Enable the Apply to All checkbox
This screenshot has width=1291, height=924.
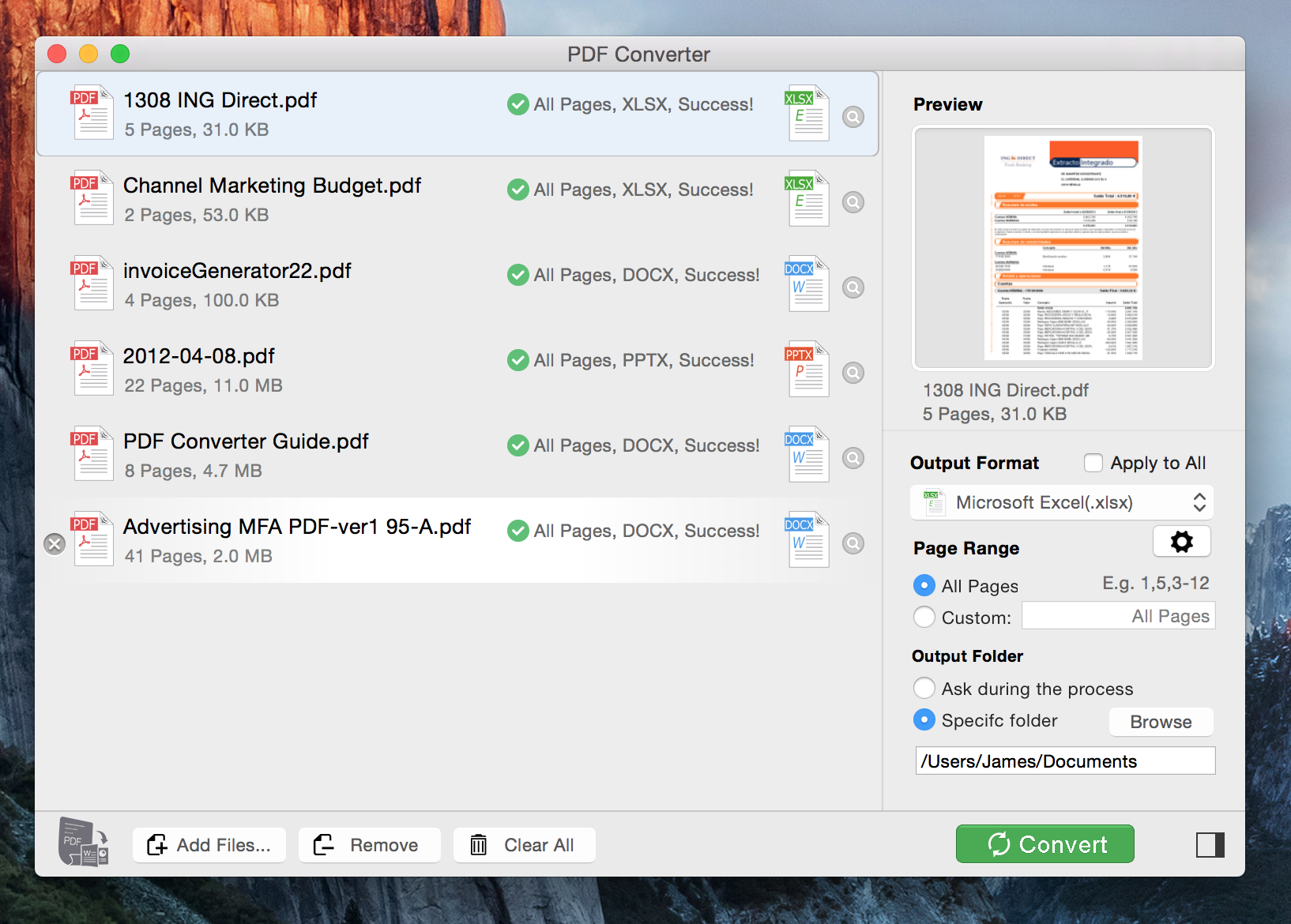(1093, 463)
